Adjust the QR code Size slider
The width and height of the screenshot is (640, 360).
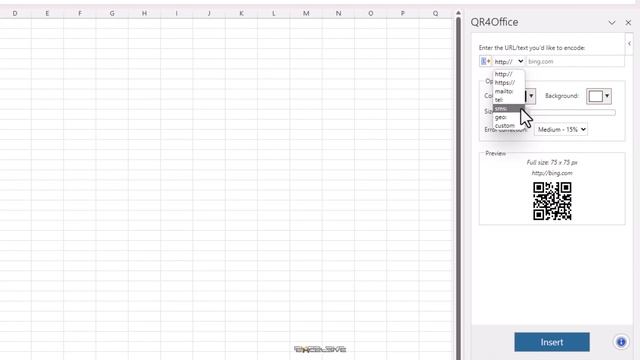pos(571,112)
